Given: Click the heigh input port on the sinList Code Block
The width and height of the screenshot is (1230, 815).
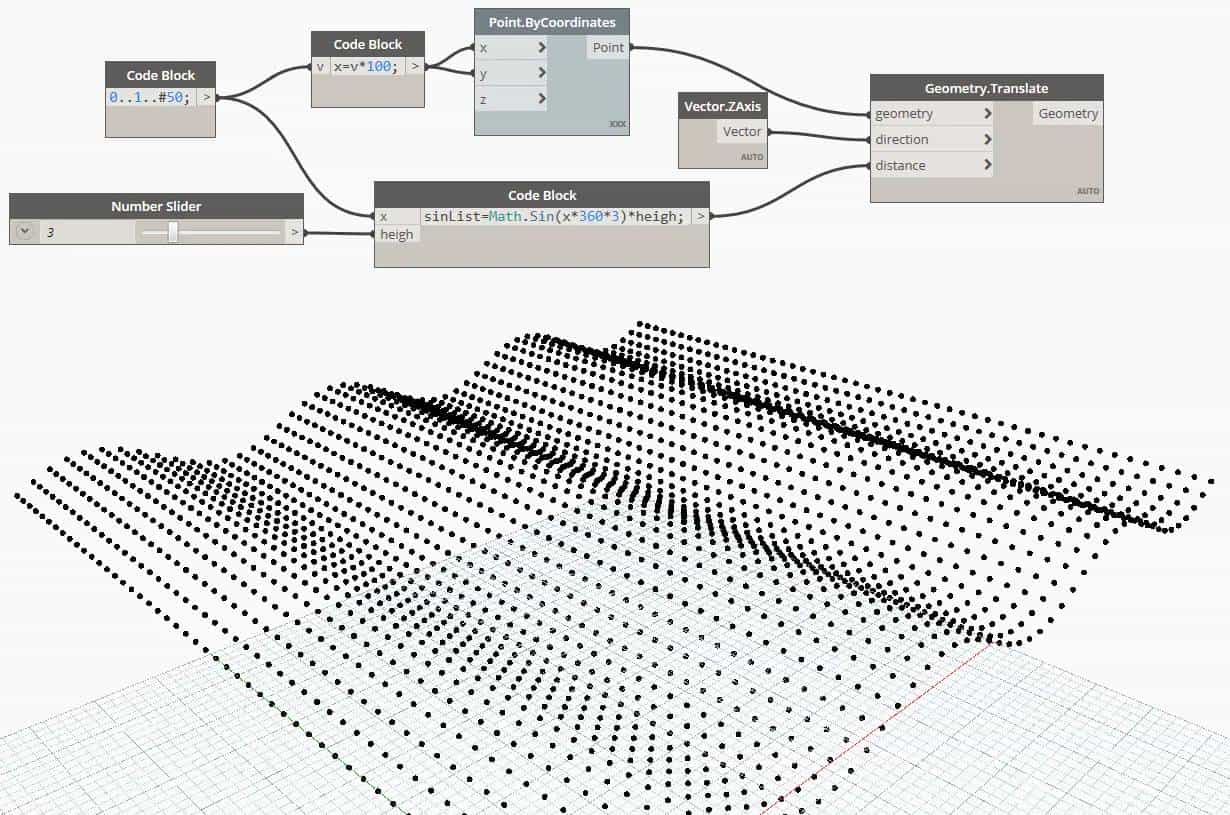Looking at the screenshot, I should 396,234.
